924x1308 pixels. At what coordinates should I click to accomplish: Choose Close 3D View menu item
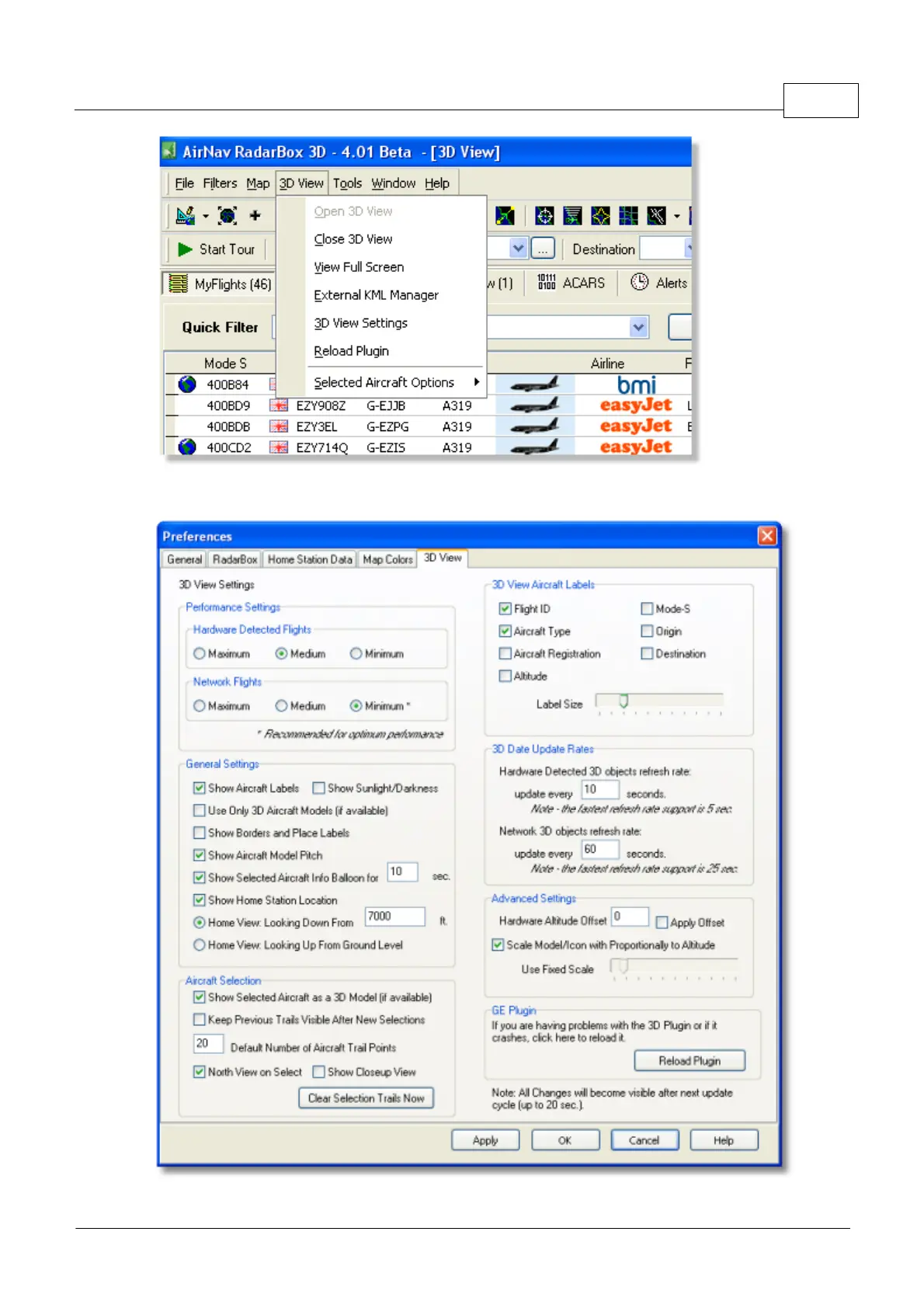(353, 239)
